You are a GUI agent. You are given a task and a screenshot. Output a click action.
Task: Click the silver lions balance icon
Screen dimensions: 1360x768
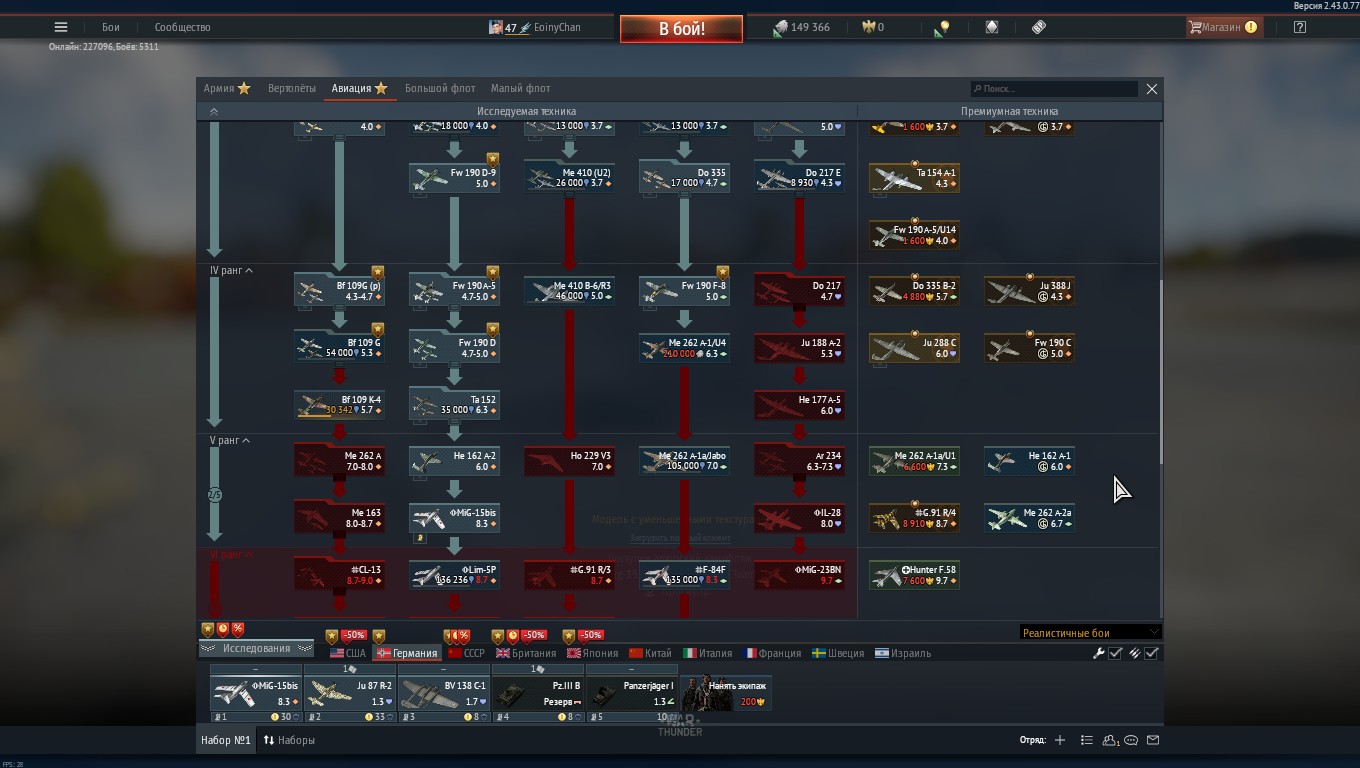(x=780, y=28)
